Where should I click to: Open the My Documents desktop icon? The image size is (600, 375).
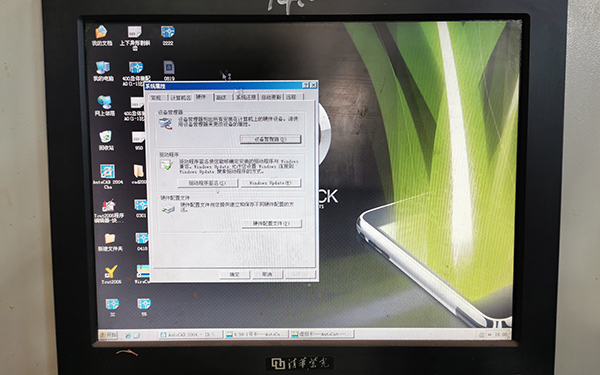tap(102, 35)
